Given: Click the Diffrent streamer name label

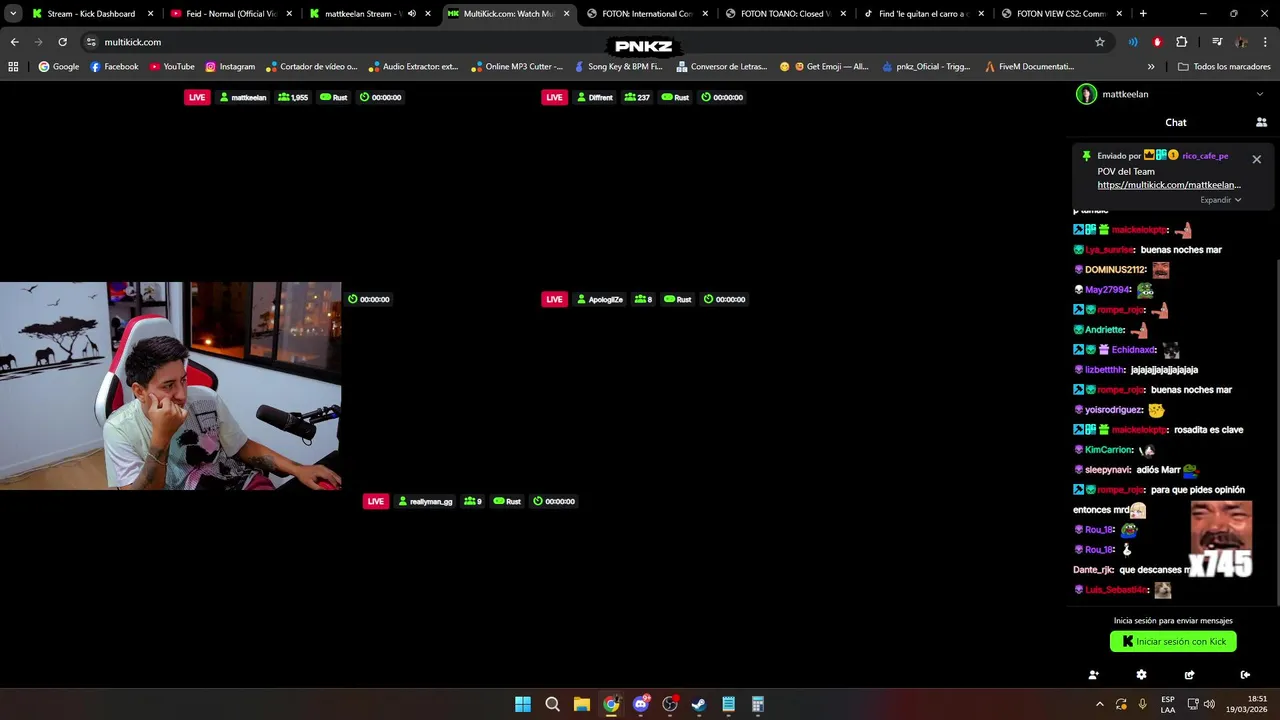Looking at the screenshot, I should pyautogui.click(x=594, y=97).
